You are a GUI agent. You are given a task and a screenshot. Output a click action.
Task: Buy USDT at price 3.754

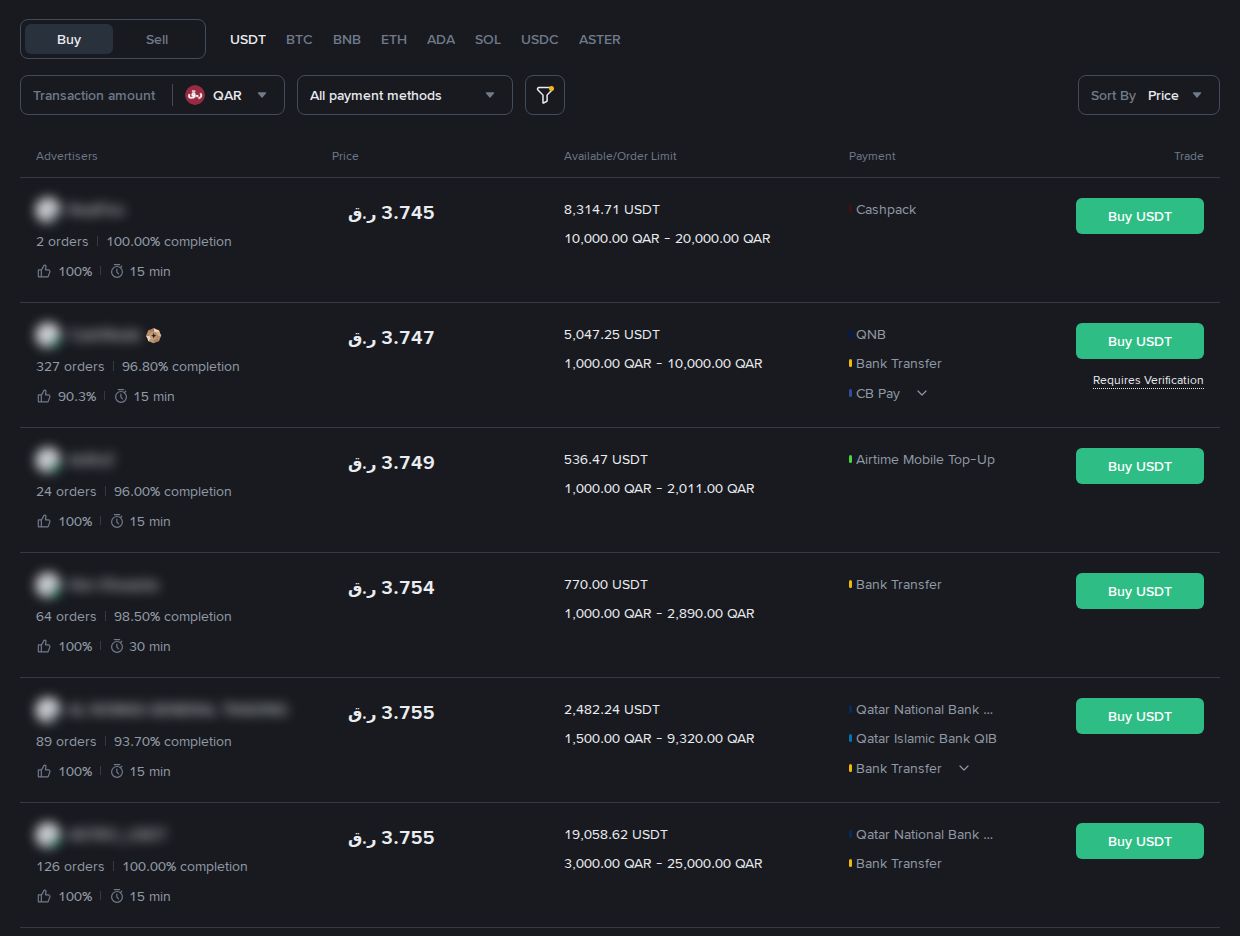point(1140,591)
